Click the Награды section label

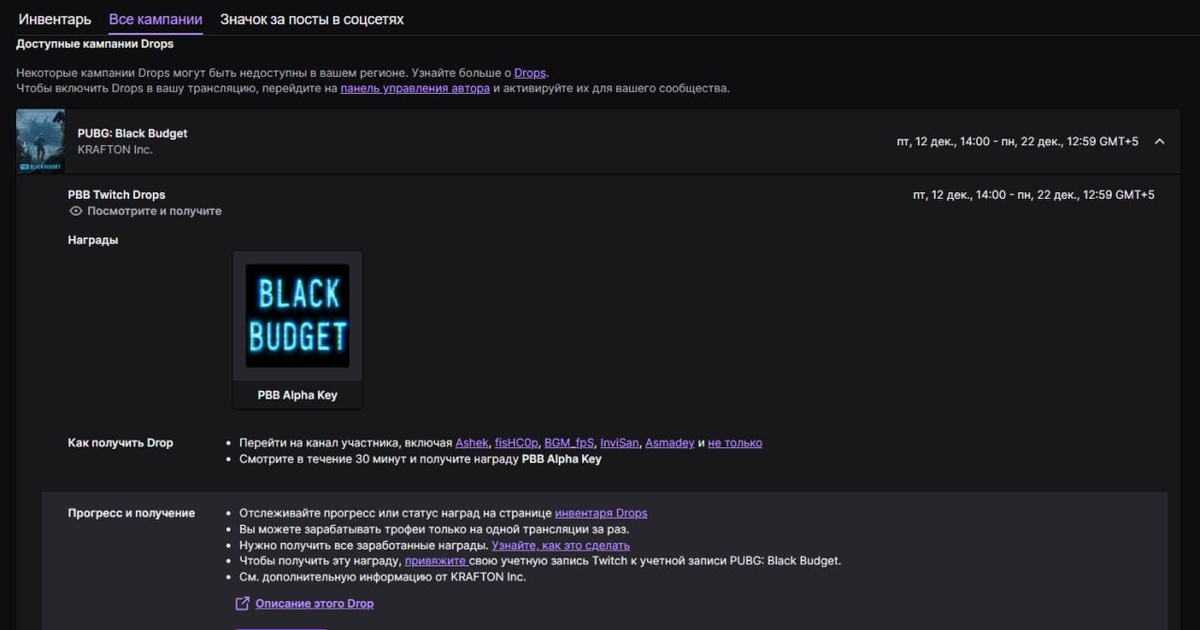(x=93, y=240)
